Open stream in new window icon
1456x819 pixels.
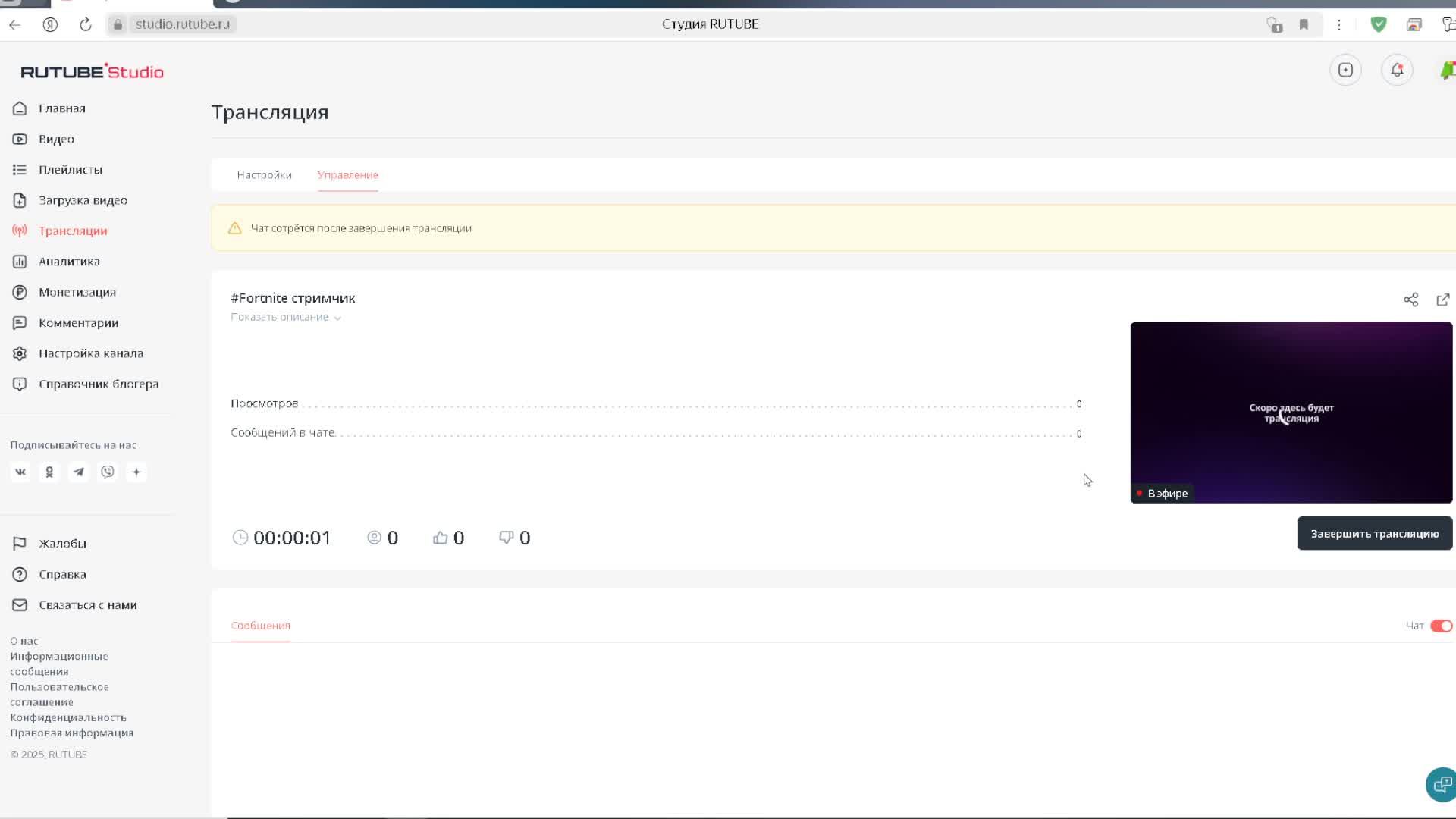[1442, 300]
